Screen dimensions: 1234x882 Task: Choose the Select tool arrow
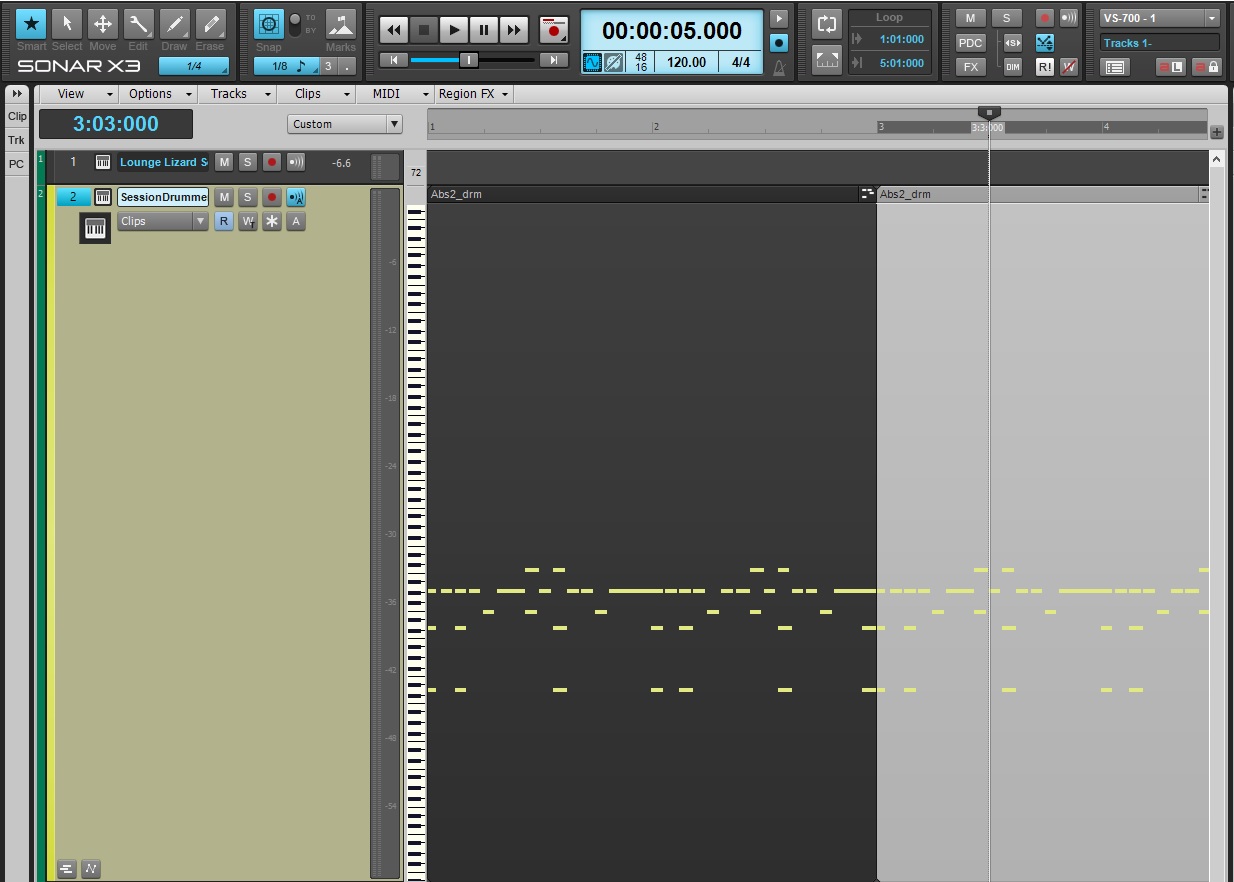tap(67, 23)
